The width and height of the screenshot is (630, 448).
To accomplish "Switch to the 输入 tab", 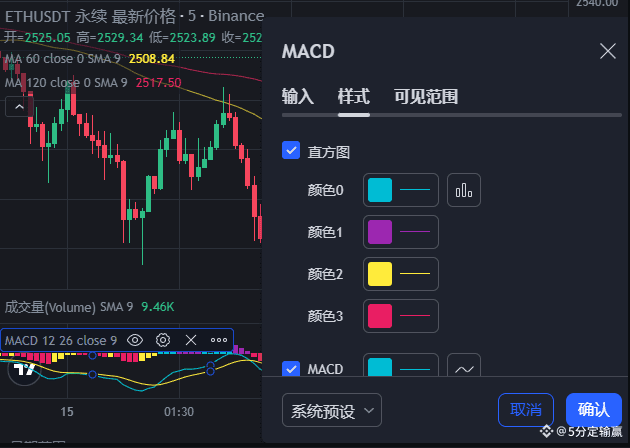I will (297, 96).
